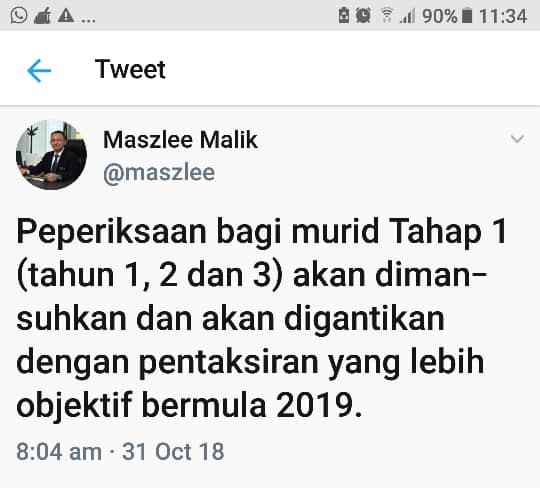Viewport: 540px width, 488px height.
Task: Tap the mobile signal bars icon
Action: [408, 16]
